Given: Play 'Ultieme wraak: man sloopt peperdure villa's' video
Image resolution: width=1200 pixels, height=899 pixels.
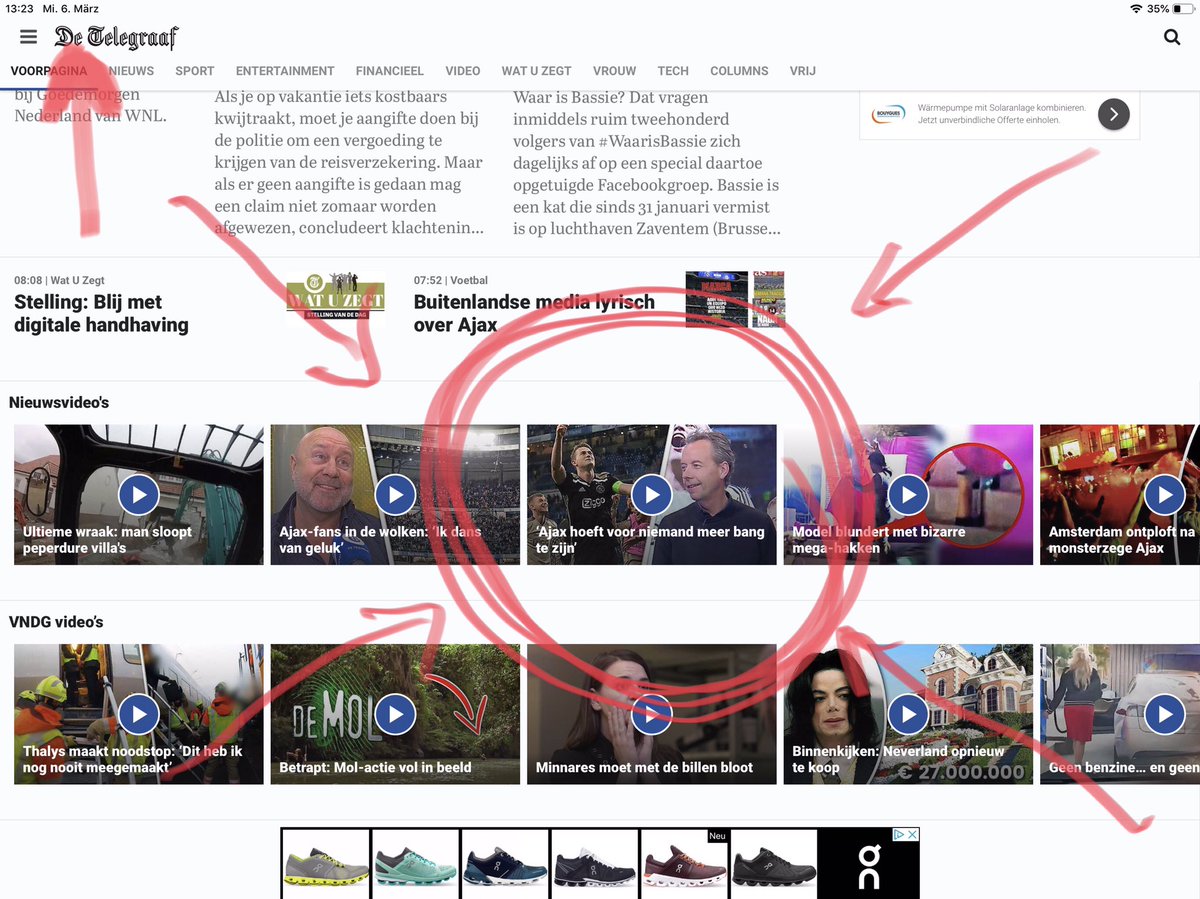Looking at the screenshot, I should (x=139, y=494).
